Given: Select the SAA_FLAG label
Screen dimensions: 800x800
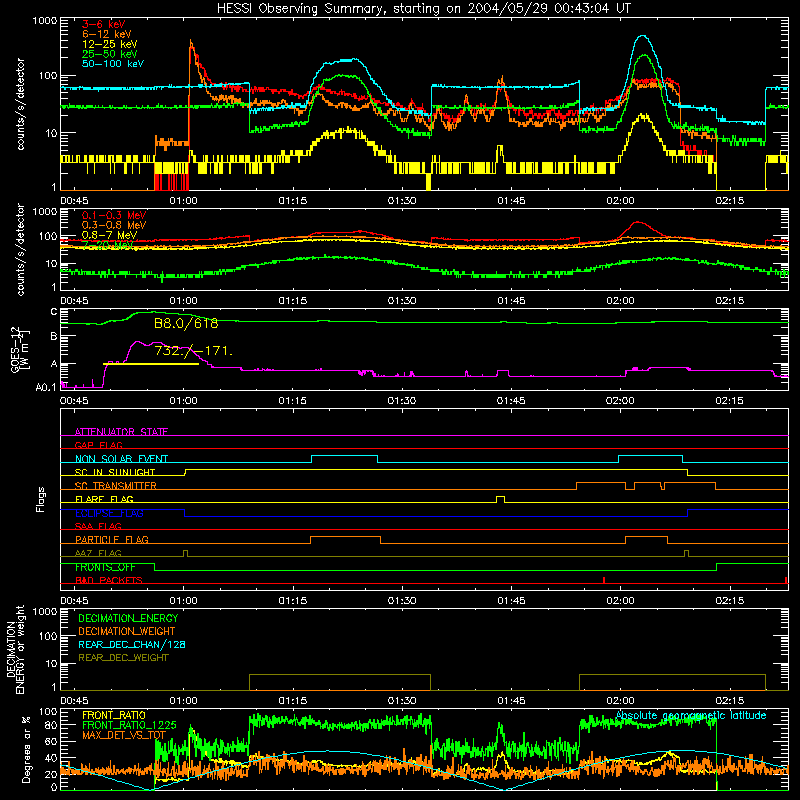Looking at the screenshot, I should tap(98, 526).
